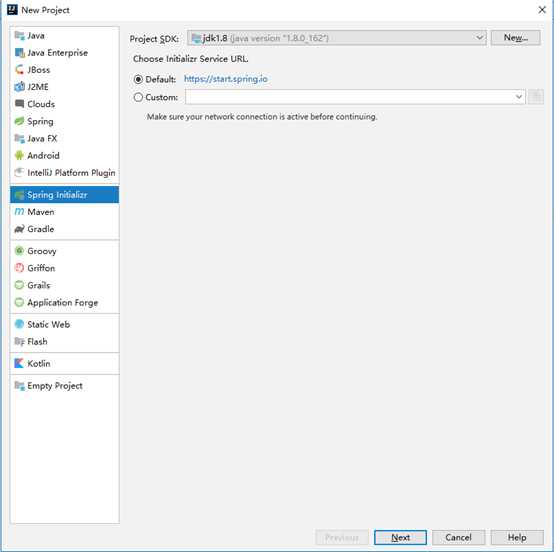This screenshot has height=552, width=554.
Task: Click the New... SDK button
Action: (x=515, y=37)
